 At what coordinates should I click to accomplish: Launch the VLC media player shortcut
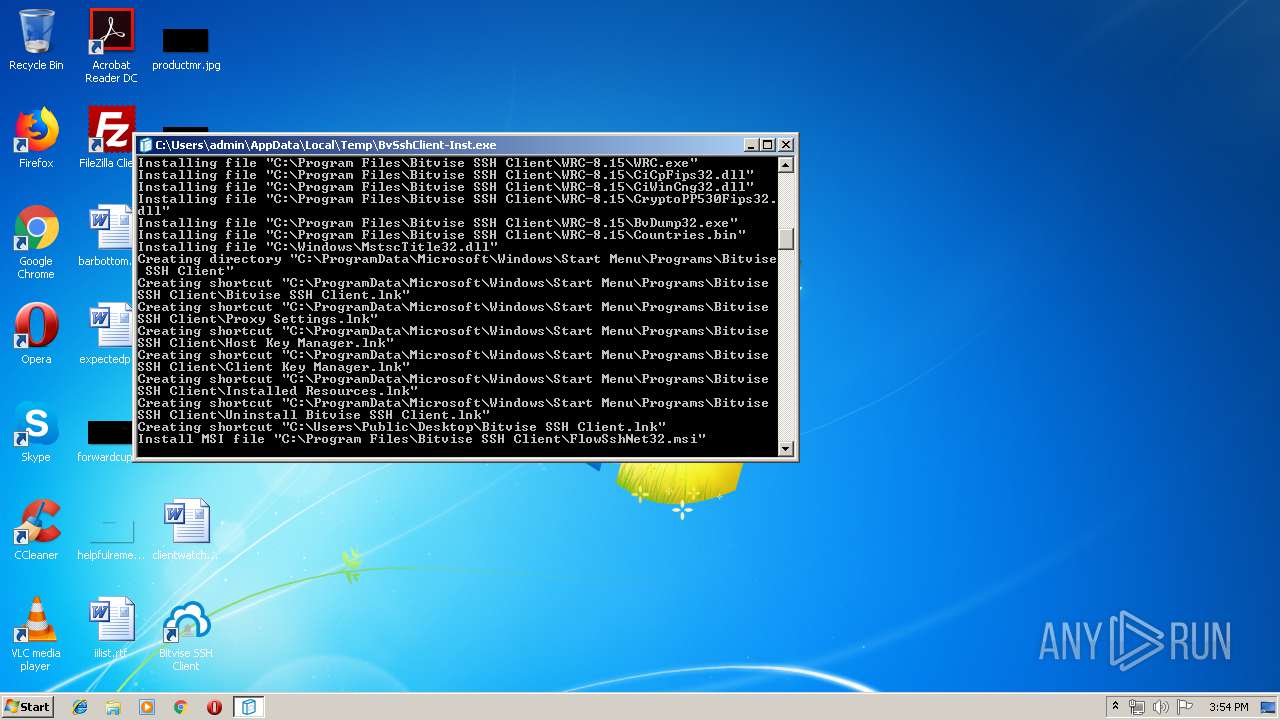[x=36, y=634]
